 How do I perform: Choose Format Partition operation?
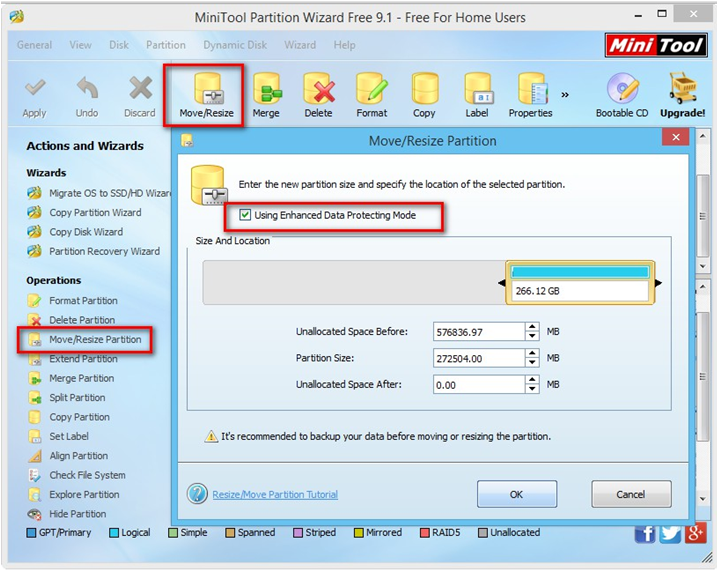click(72, 301)
